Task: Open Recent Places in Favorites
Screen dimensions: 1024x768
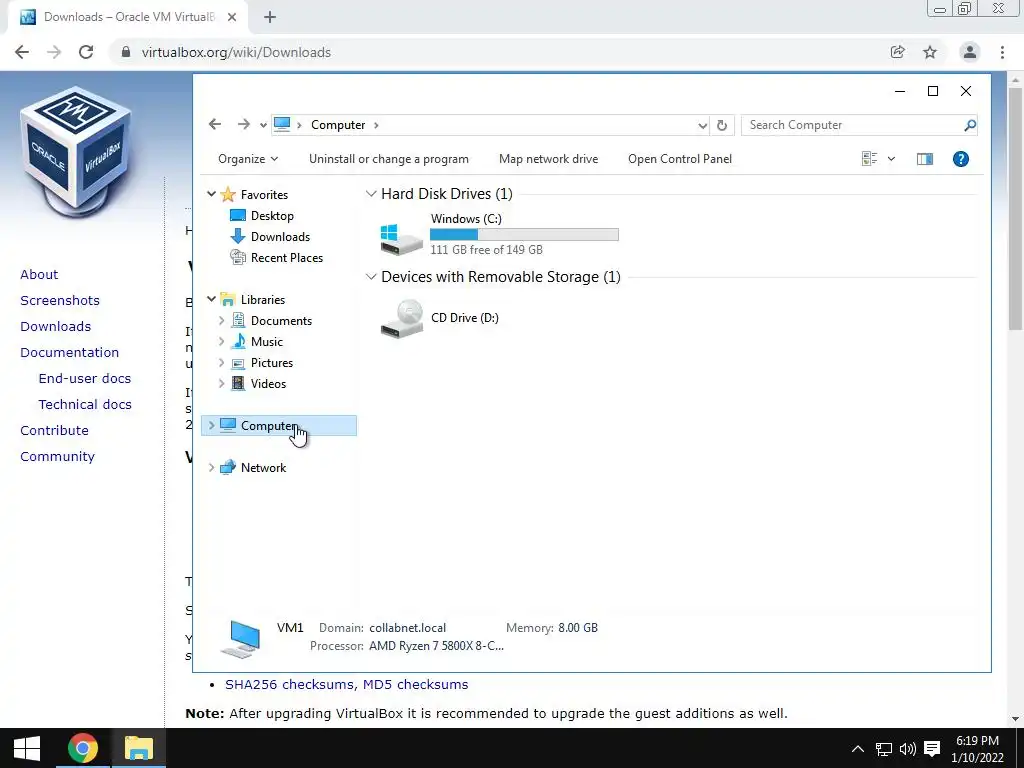Action: pos(287,257)
